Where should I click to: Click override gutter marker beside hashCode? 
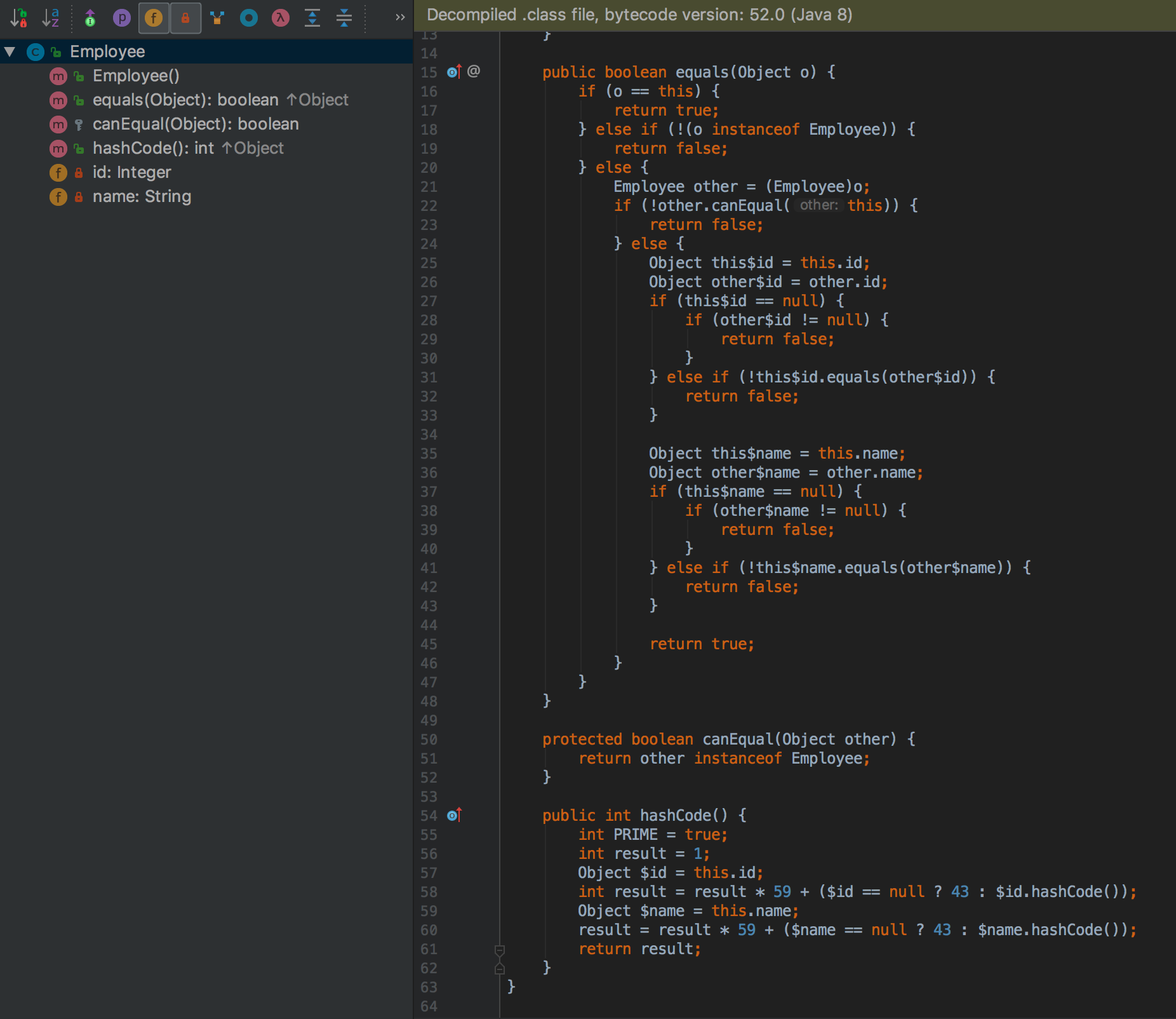tap(454, 815)
